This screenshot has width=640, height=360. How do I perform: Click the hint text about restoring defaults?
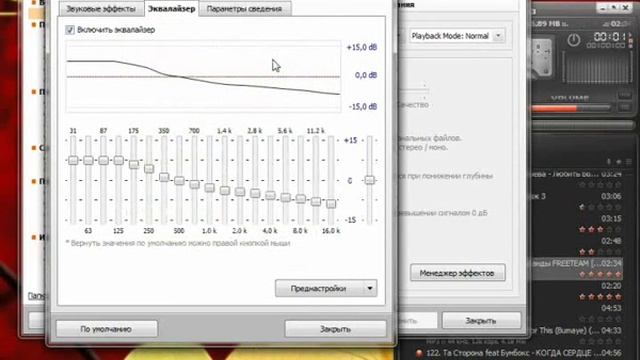(178, 243)
